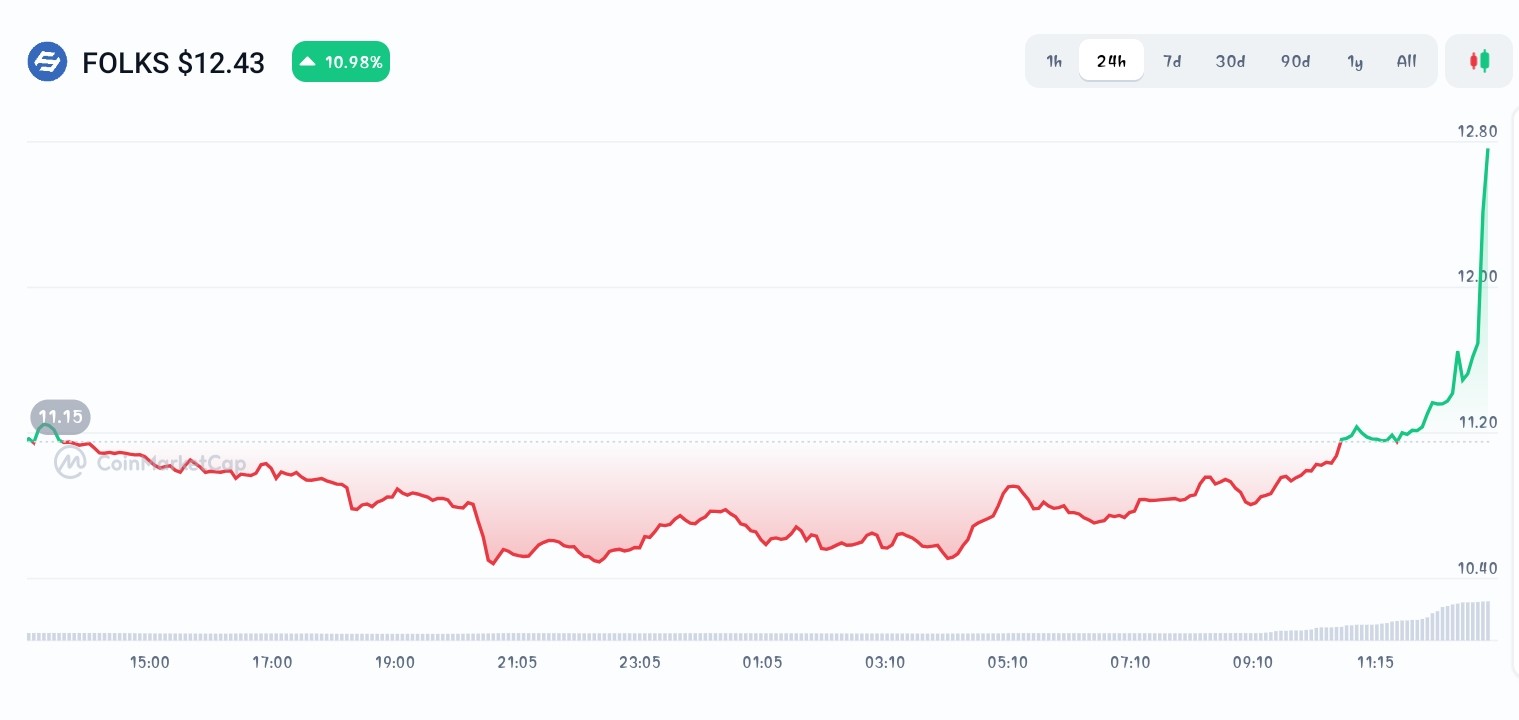This screenshot has height=720, width=1519.
Task: Click the 21:05 time axis label
Action: point(517,662)
